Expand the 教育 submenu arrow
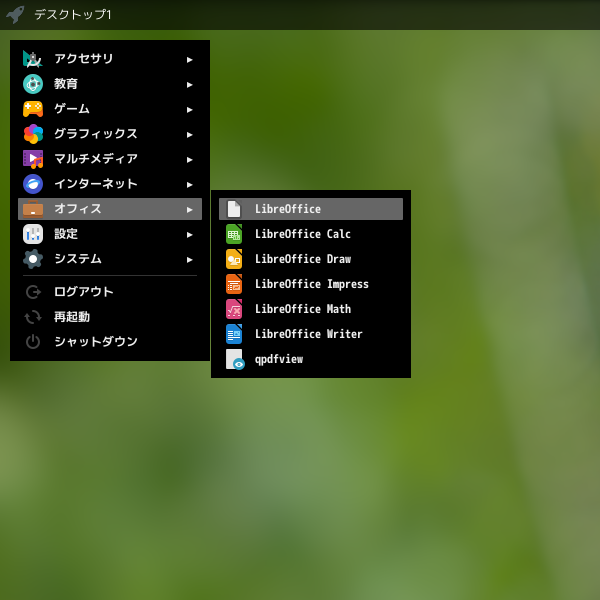Viewport: 600px width, 600px height. (189, 85)
